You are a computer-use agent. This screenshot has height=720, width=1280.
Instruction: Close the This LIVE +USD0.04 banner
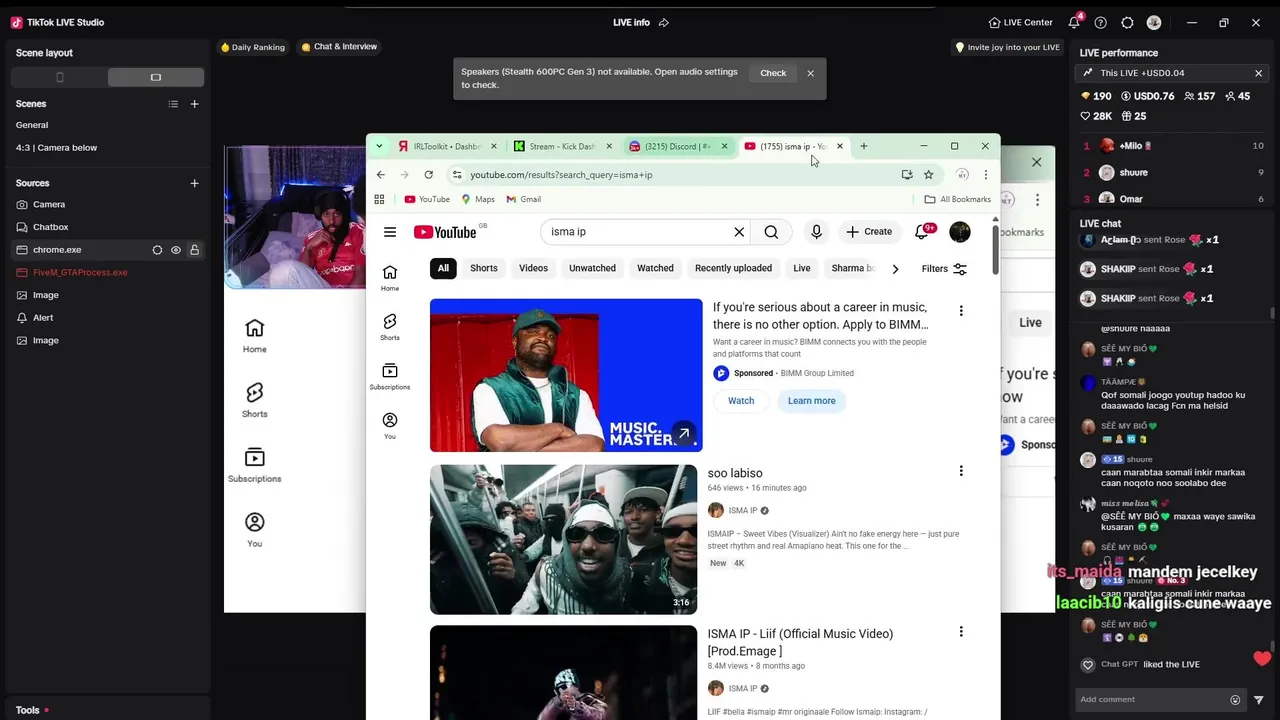click(1258, 73)
